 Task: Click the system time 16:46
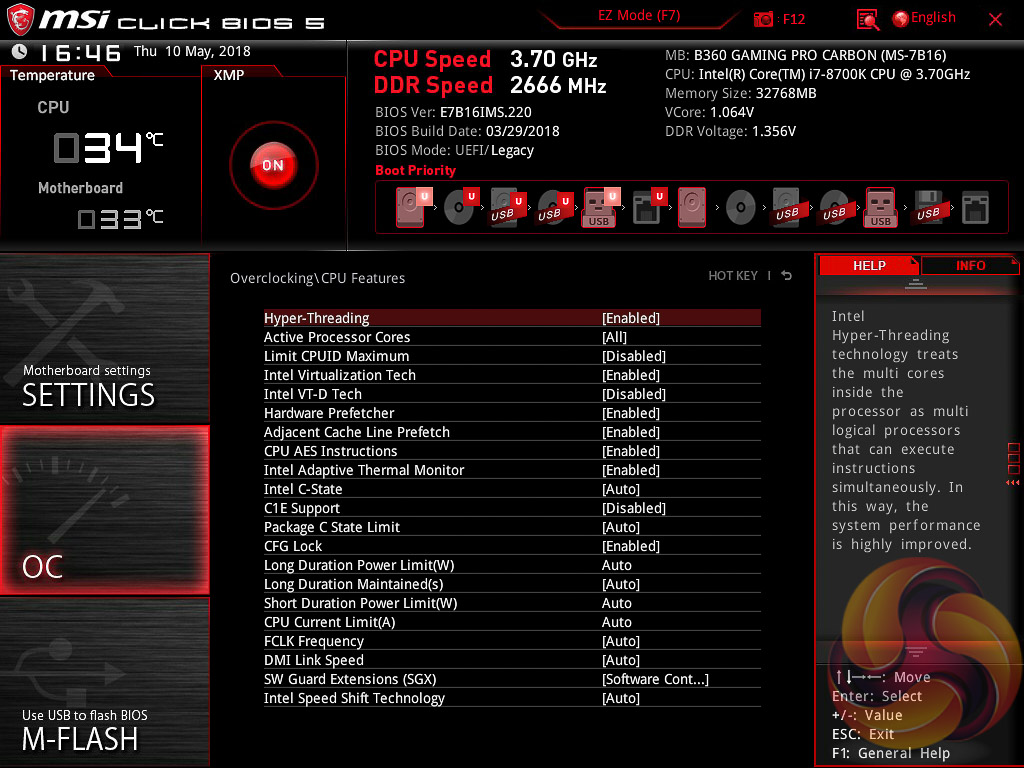80,52
